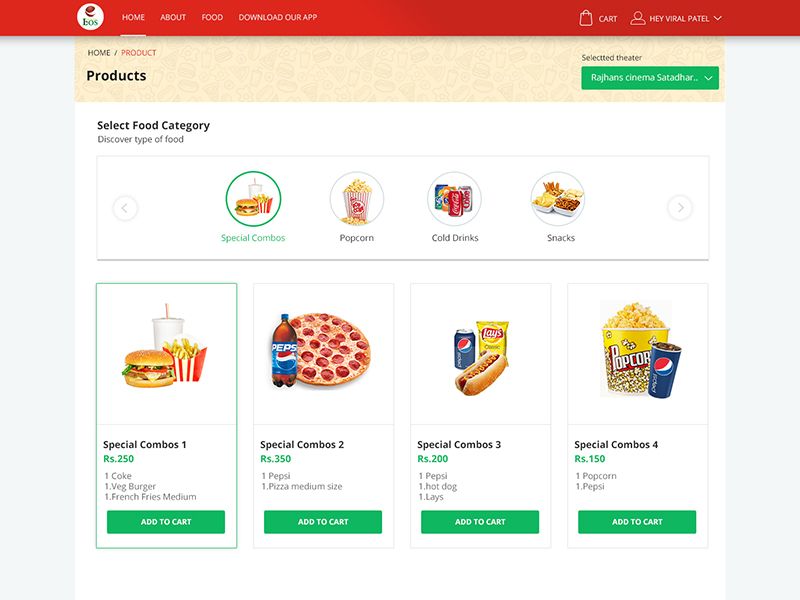The height and width of the screenshot is (600, 800).
Task: Select the Cold Drinks category icon
Action: [x=454, y=199]
